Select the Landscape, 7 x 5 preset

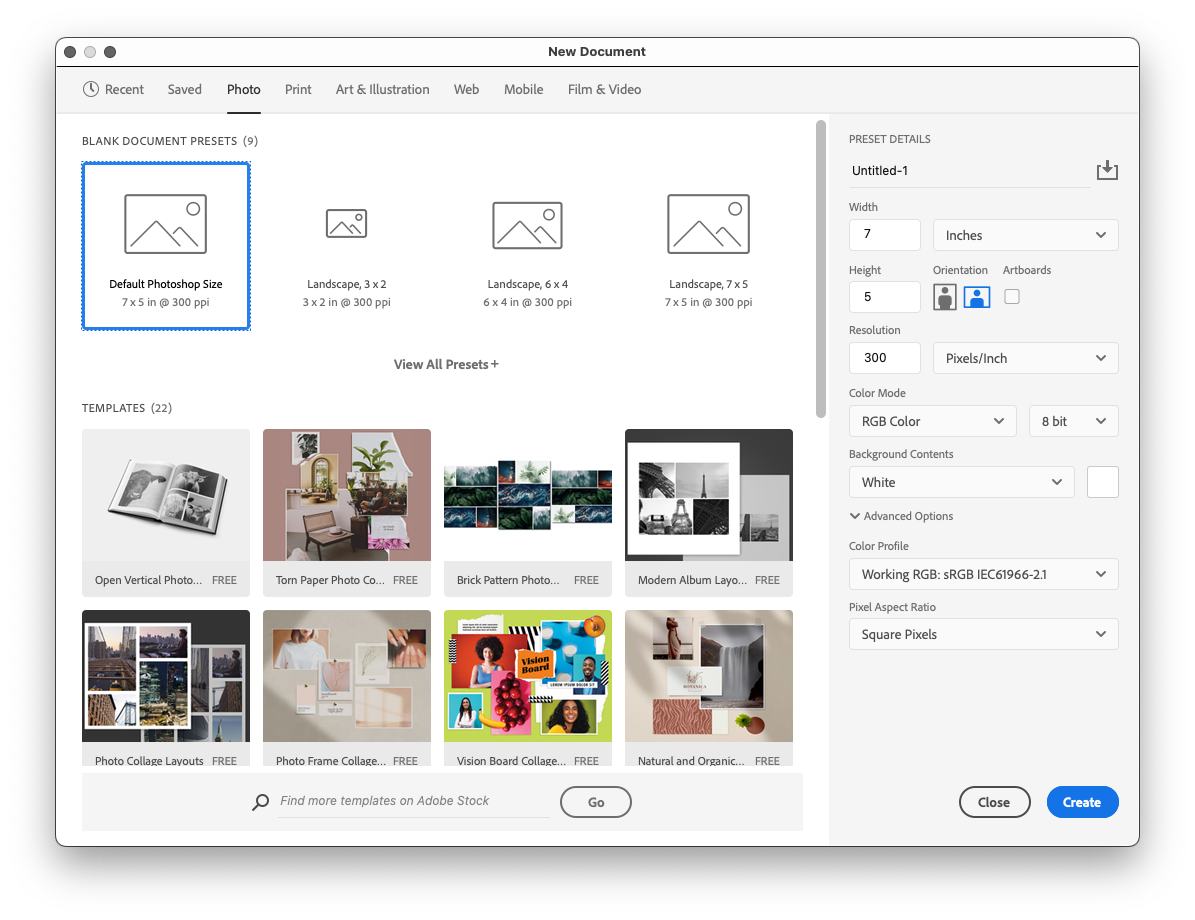tap(708, 246)
